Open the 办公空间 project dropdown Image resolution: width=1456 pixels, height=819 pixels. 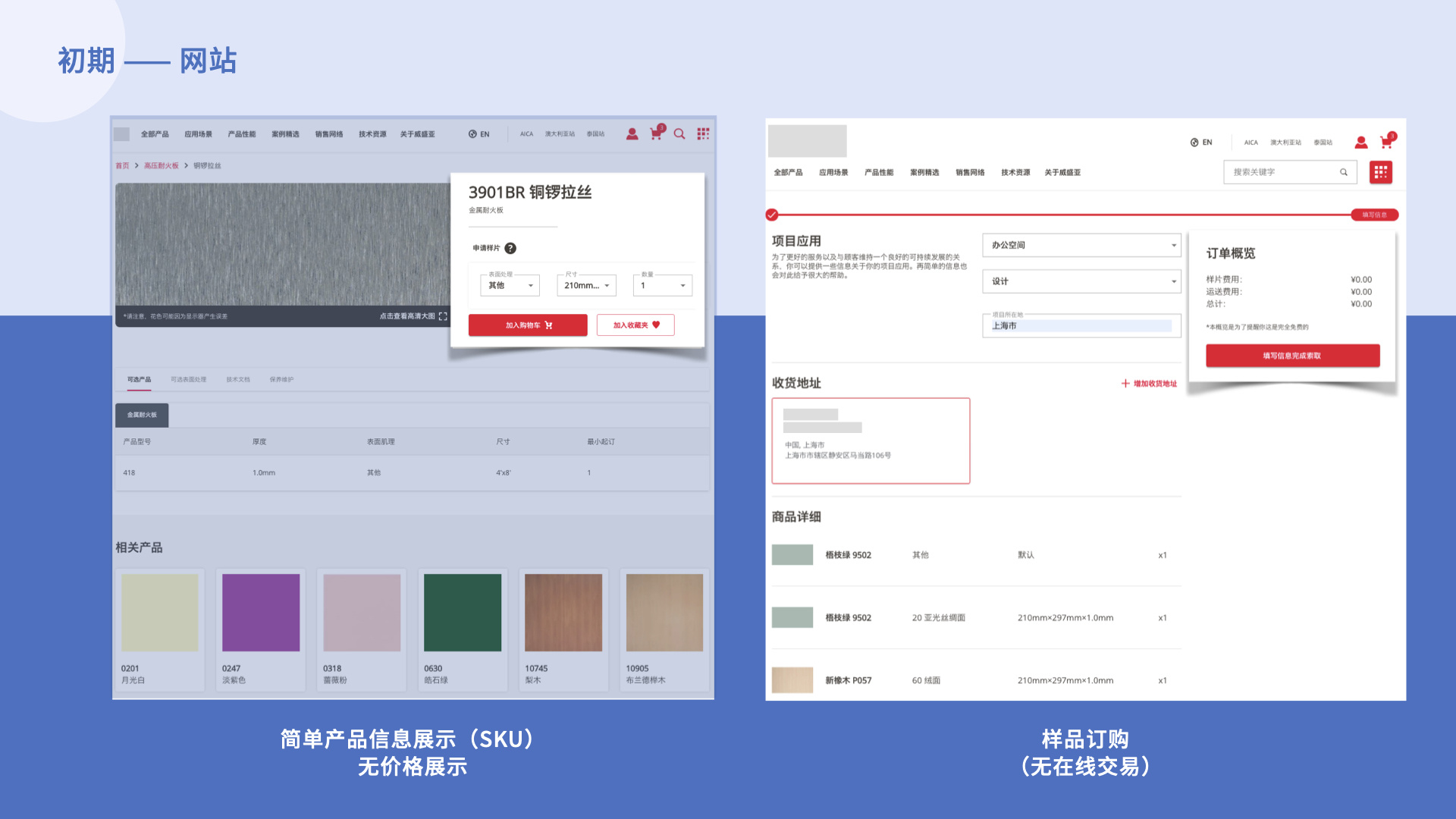[x=1081, y=245]
